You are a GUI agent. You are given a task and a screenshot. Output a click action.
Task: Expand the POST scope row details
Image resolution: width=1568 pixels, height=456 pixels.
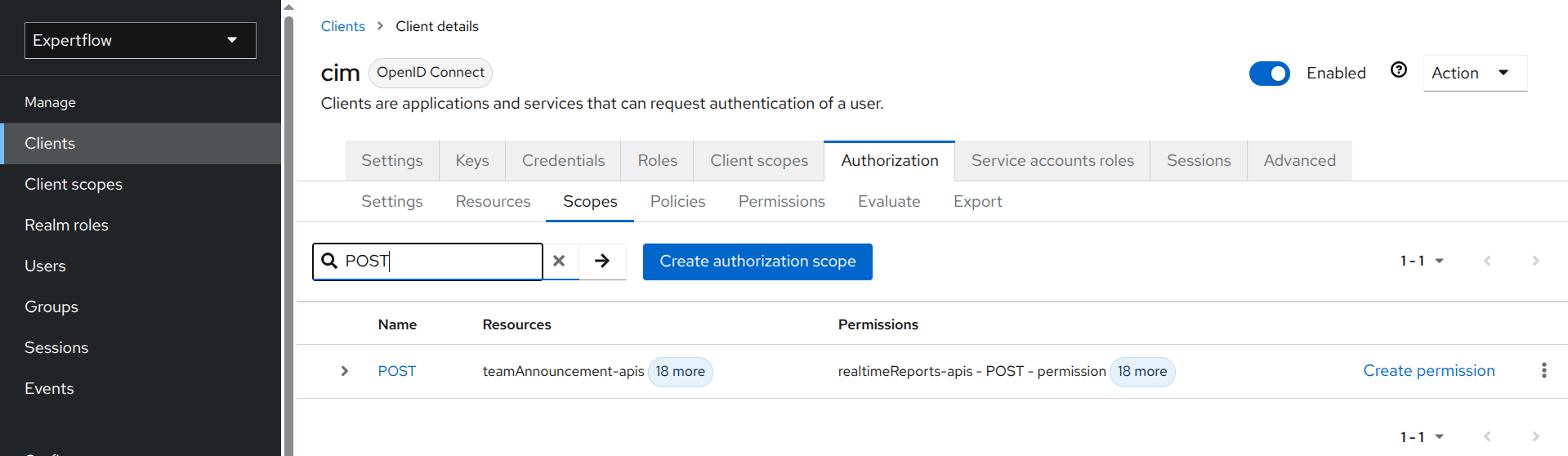[345, 371]
